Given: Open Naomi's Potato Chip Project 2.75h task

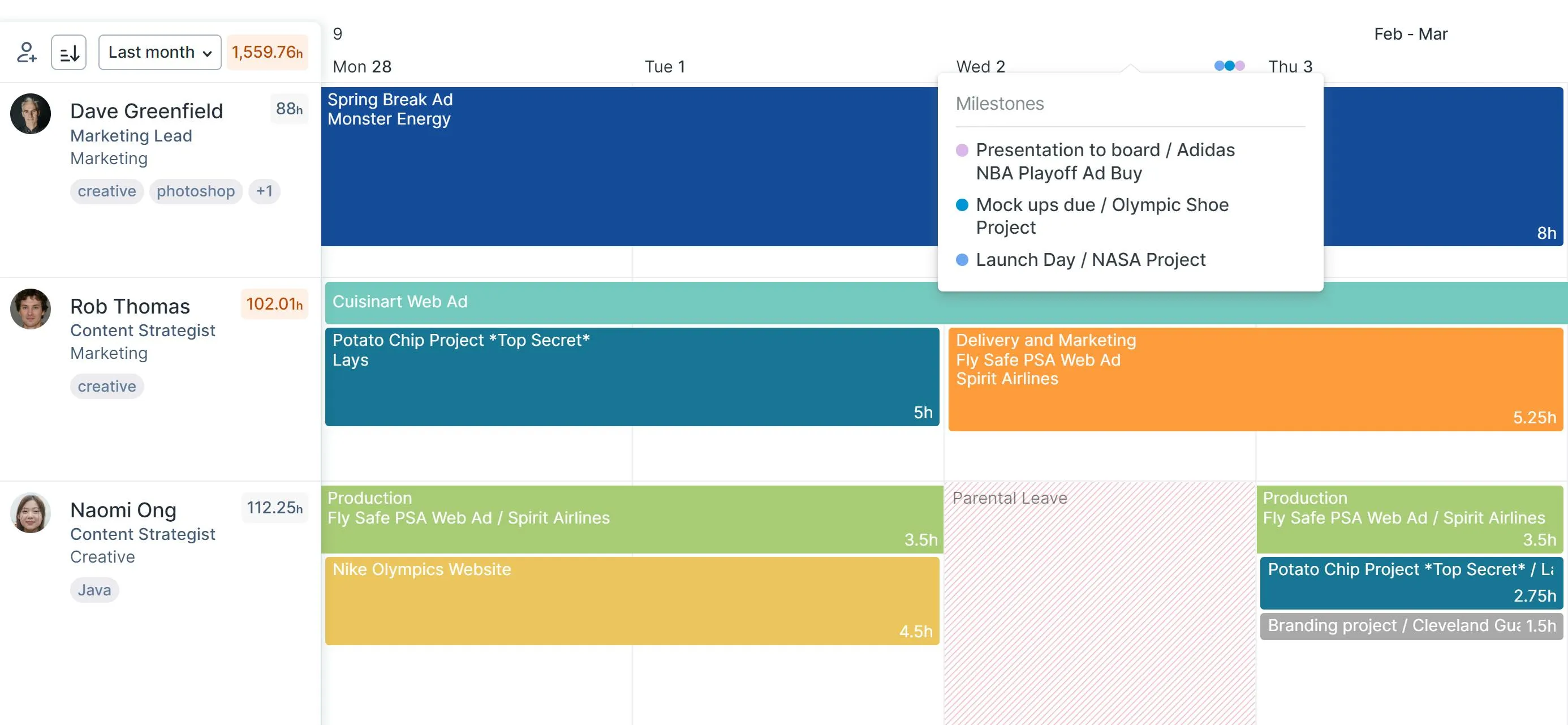Looking at the screenshot, I should 1411,583.
